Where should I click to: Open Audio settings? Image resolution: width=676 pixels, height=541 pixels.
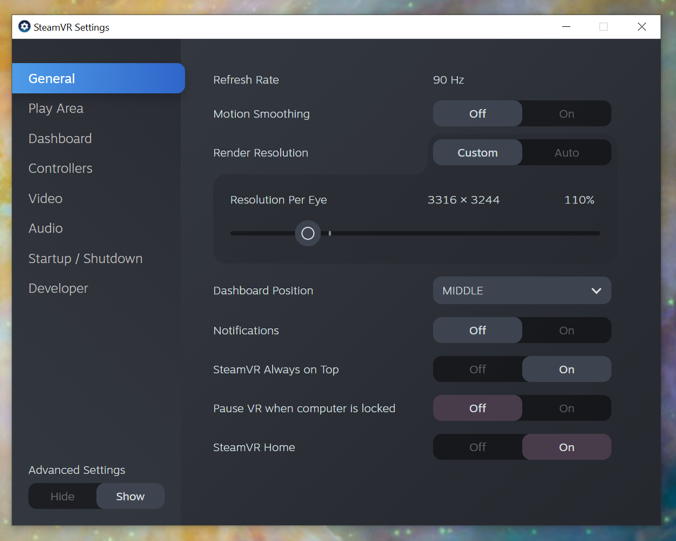coord(45,228)
